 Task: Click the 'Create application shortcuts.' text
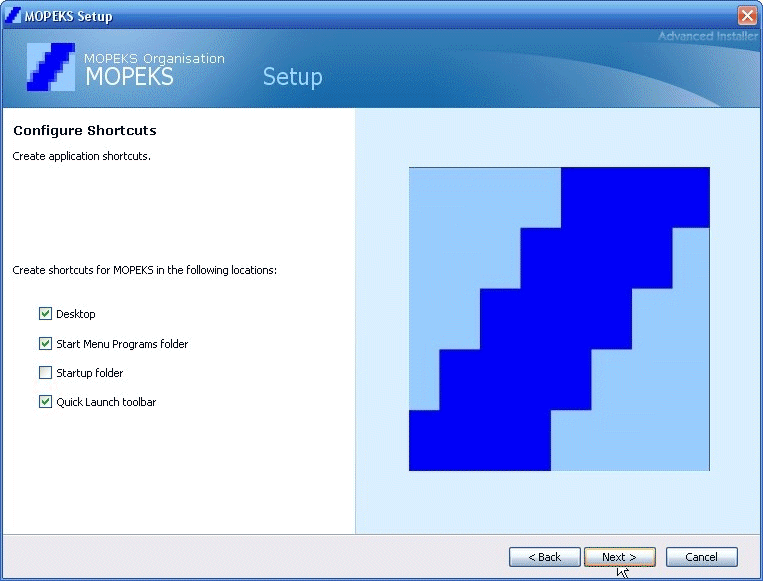[x=81, y=156]
